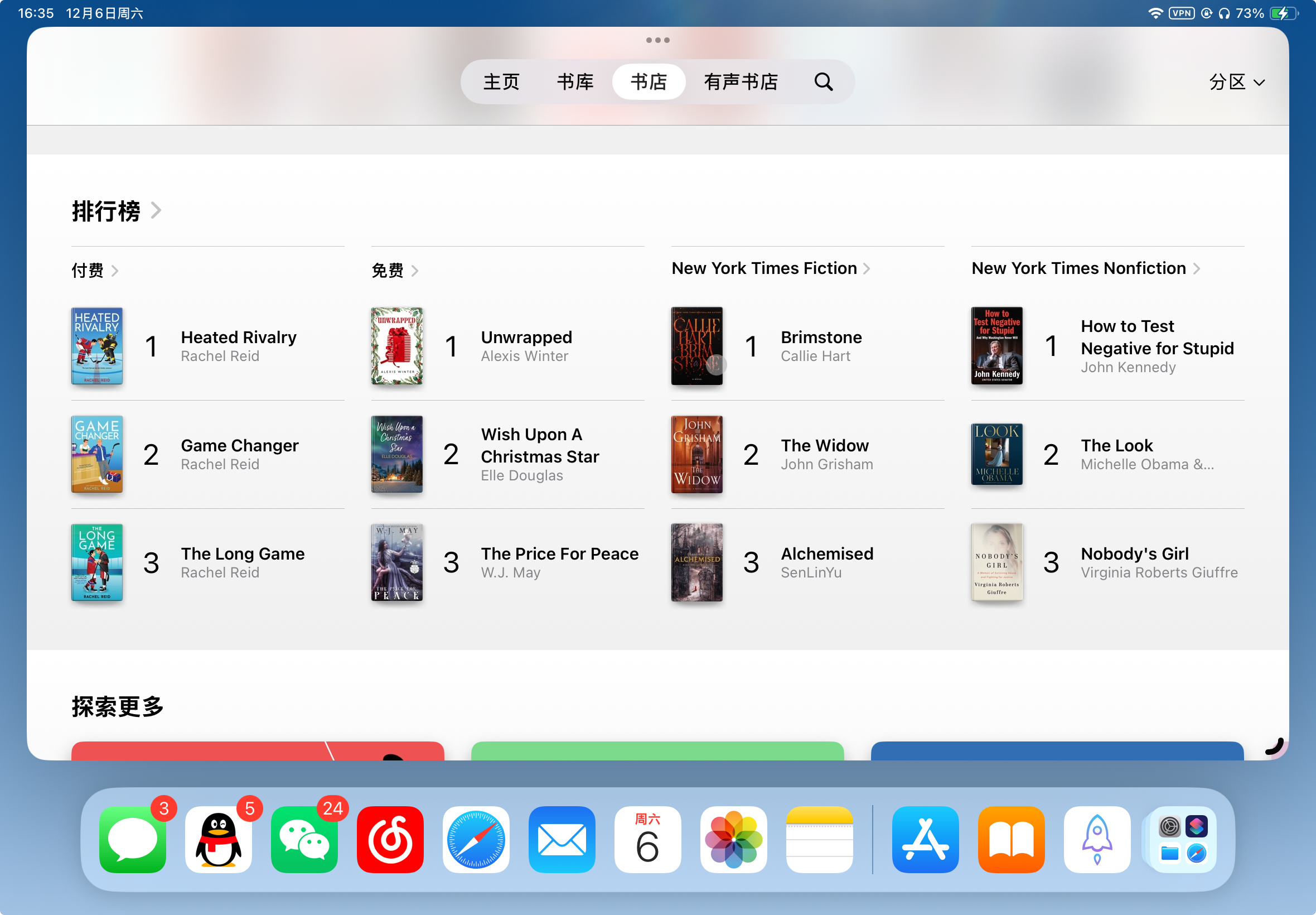Image resolution: width=1316 pixels, height=915 pixels.
Task: Tap the status bar clock 16:35
Action: [x=36, y=13]
